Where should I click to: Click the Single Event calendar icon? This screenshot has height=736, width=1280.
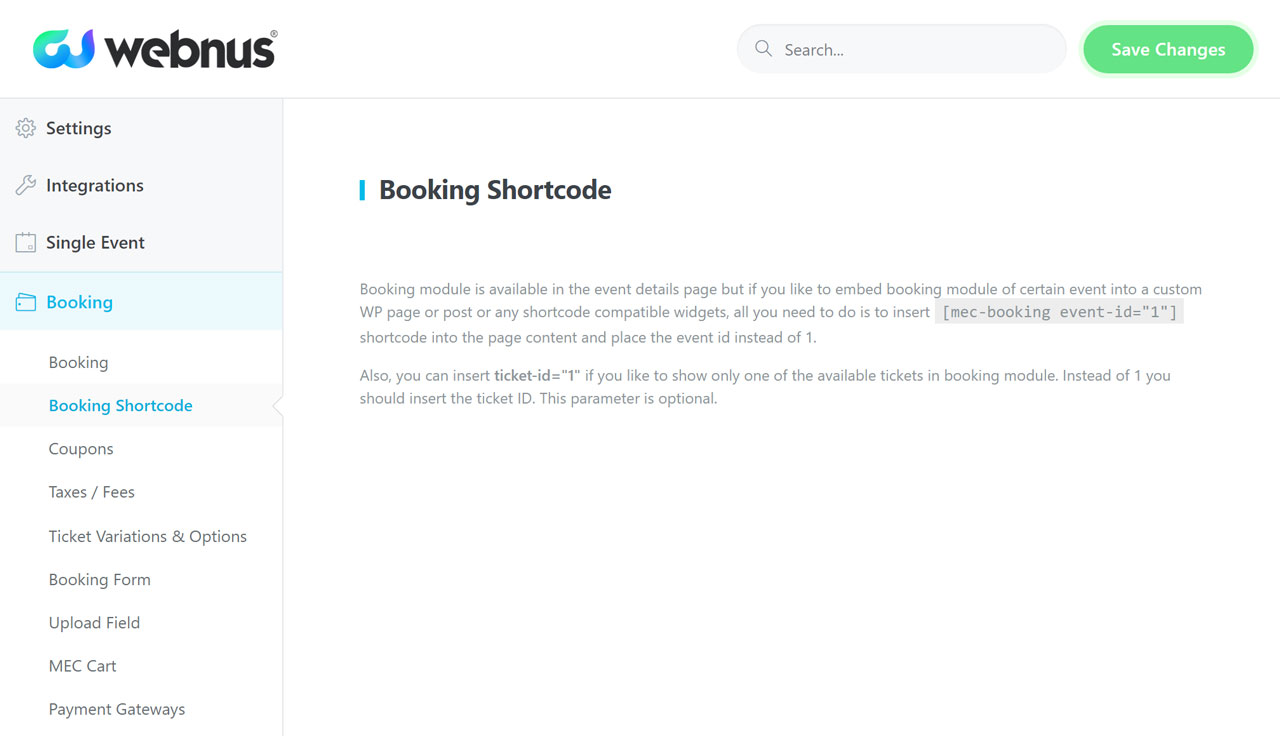25,243
